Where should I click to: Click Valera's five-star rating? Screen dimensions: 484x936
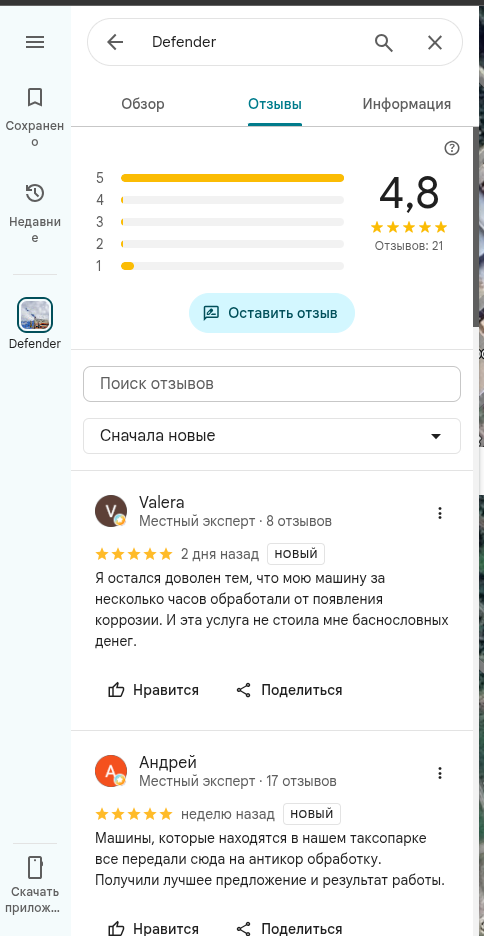pyautogui.click(x=134, y=554)
